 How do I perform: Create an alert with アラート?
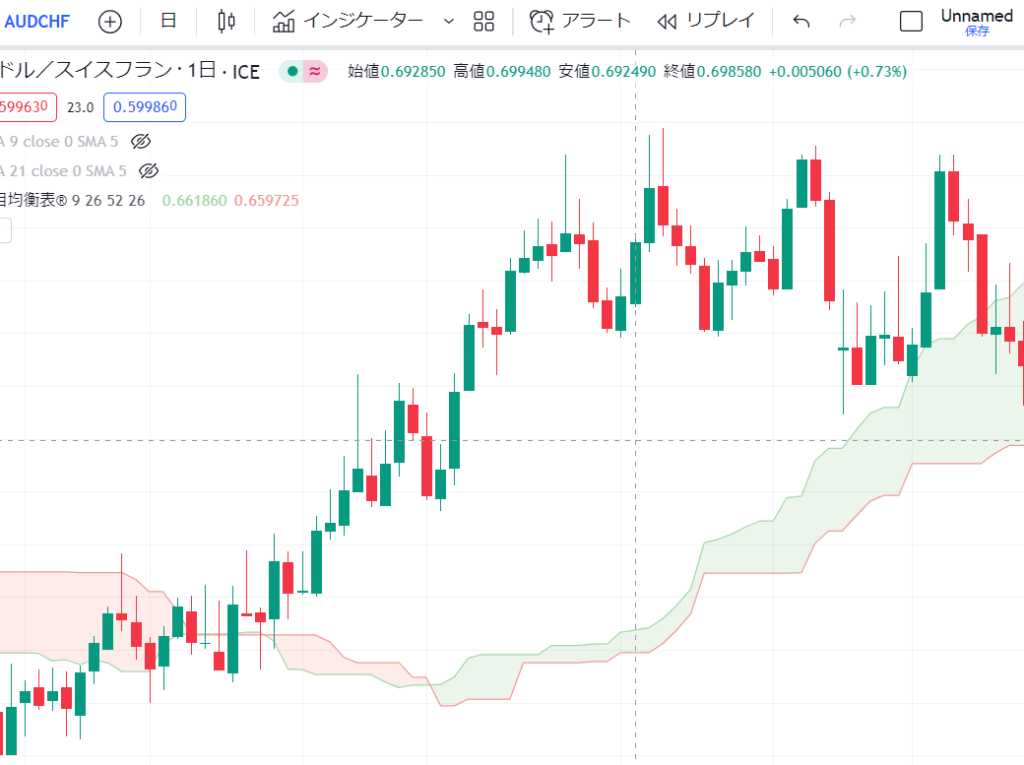580,22
